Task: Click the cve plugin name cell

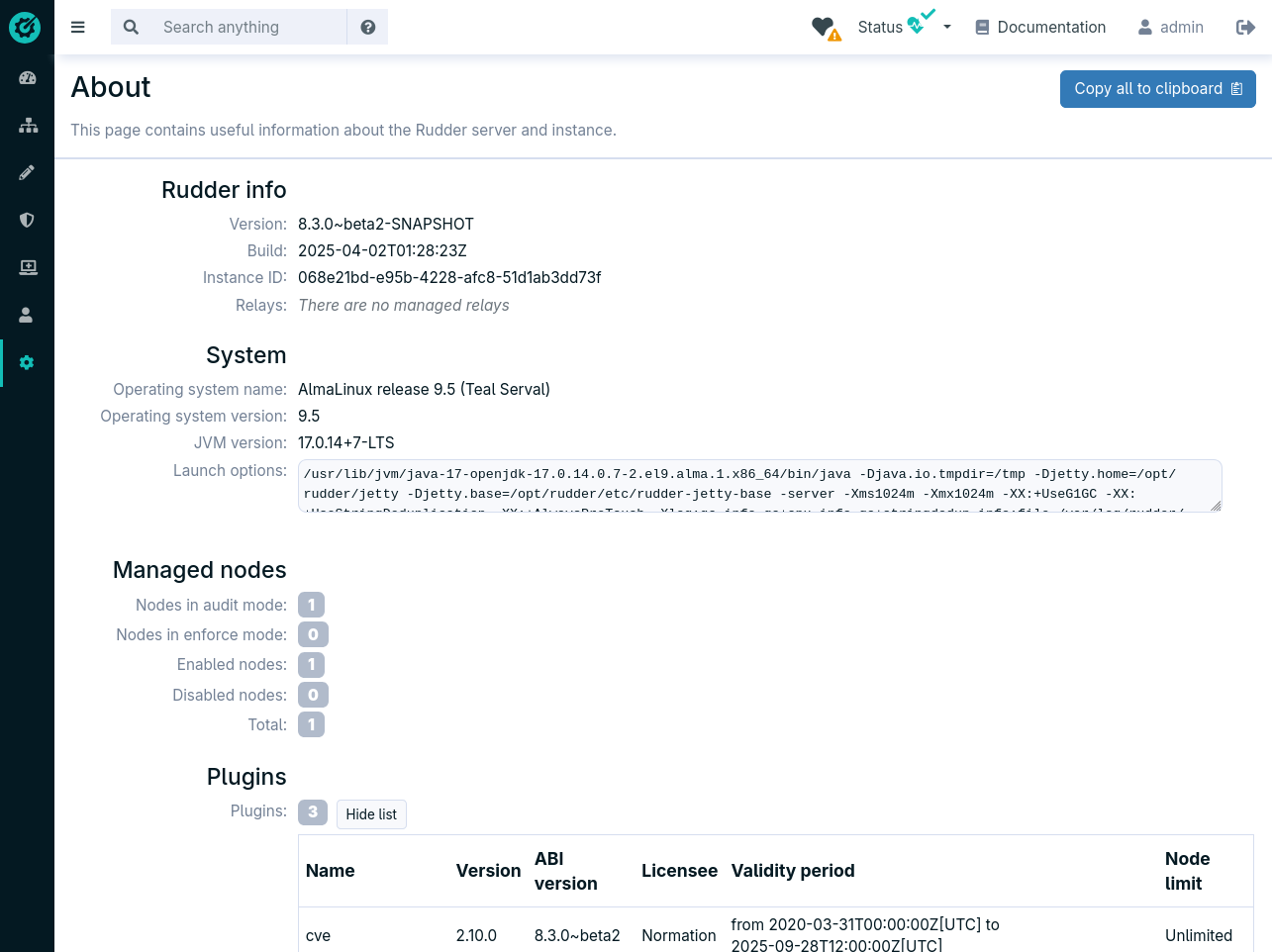Action: pos(318,935)
